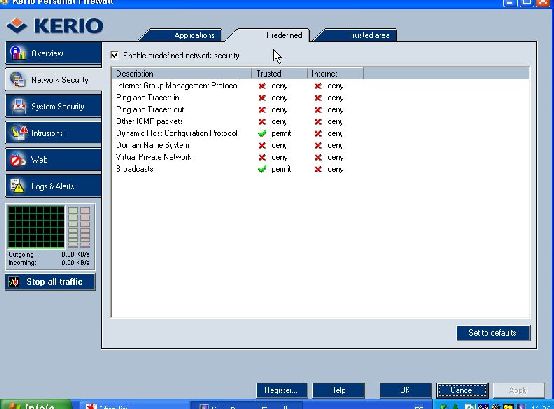Select the Other ICMP packets description

point(149,121)
